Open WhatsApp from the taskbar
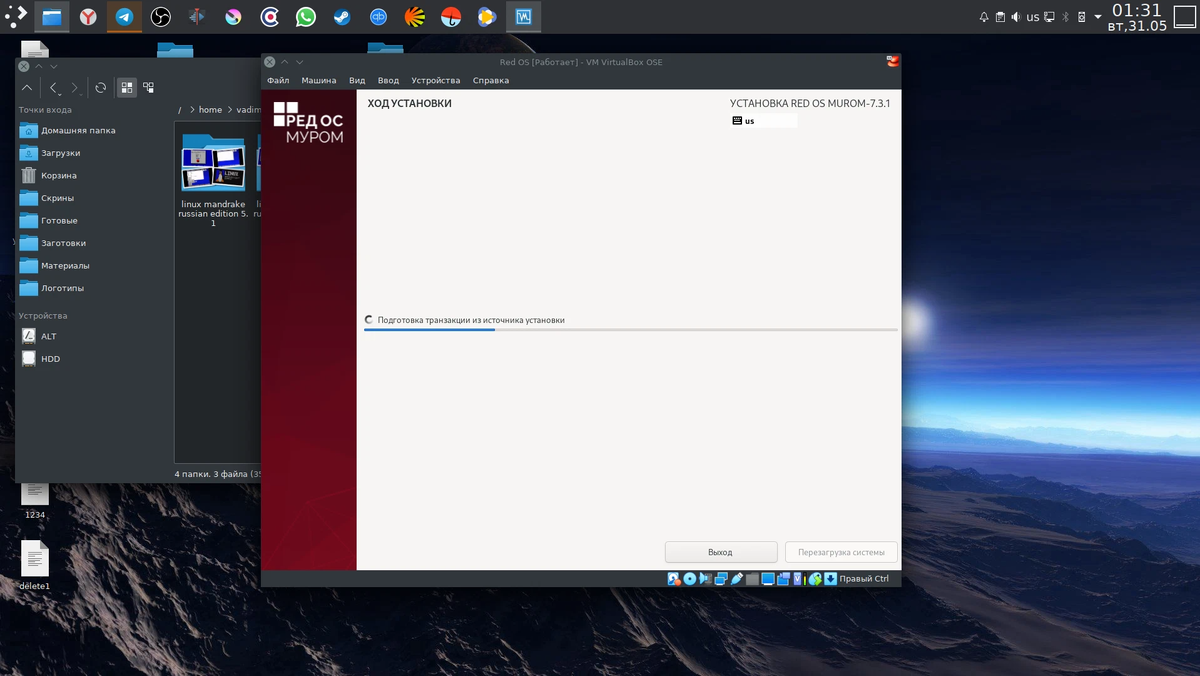This screenshot has width=1200, height=676. (306, 17)
